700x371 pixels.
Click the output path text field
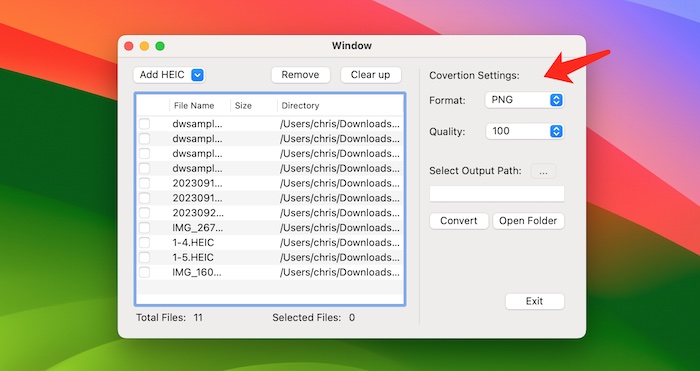click(497, 194)
